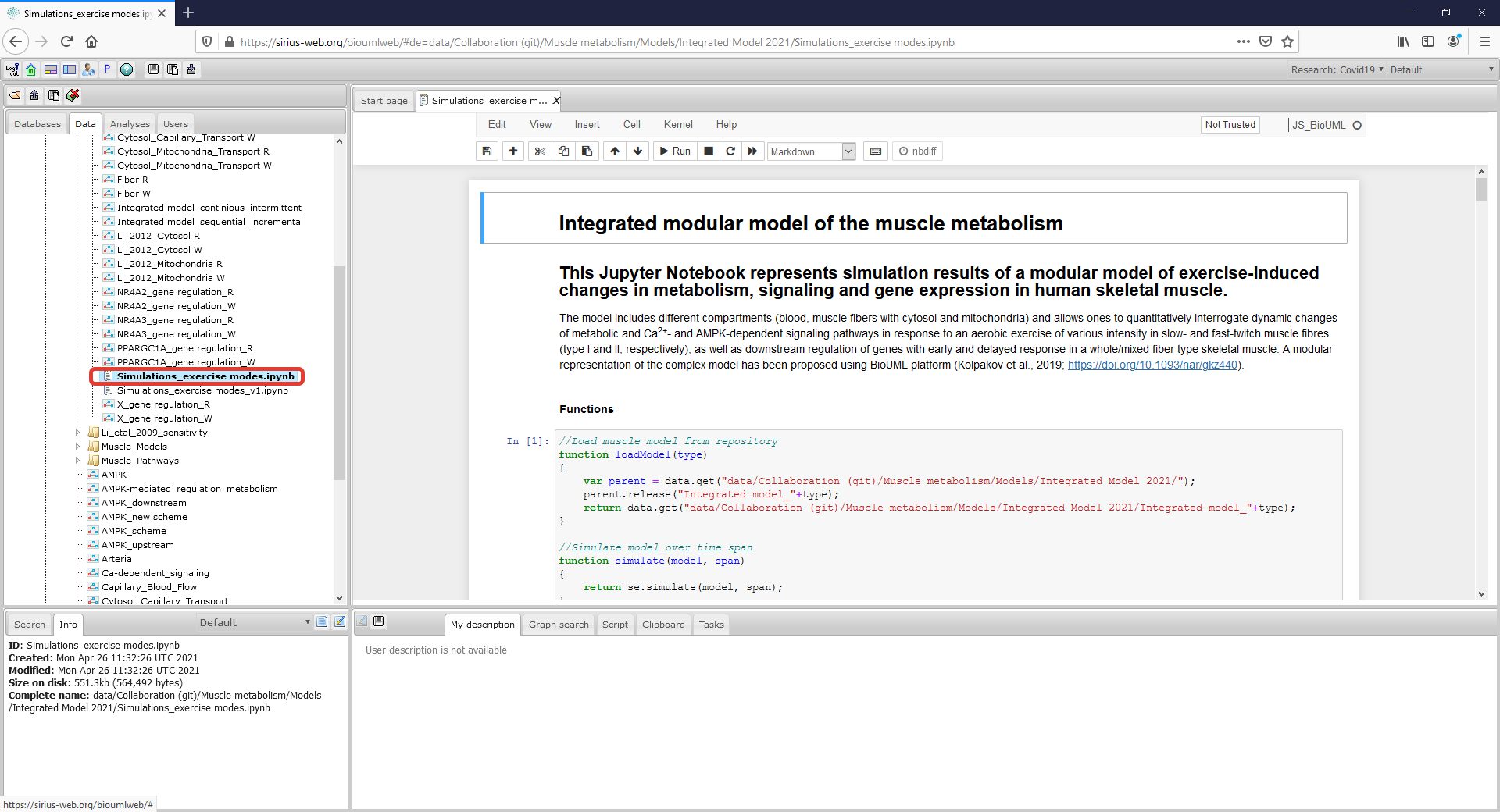Open the cell type Markdown dropdown

811,151
